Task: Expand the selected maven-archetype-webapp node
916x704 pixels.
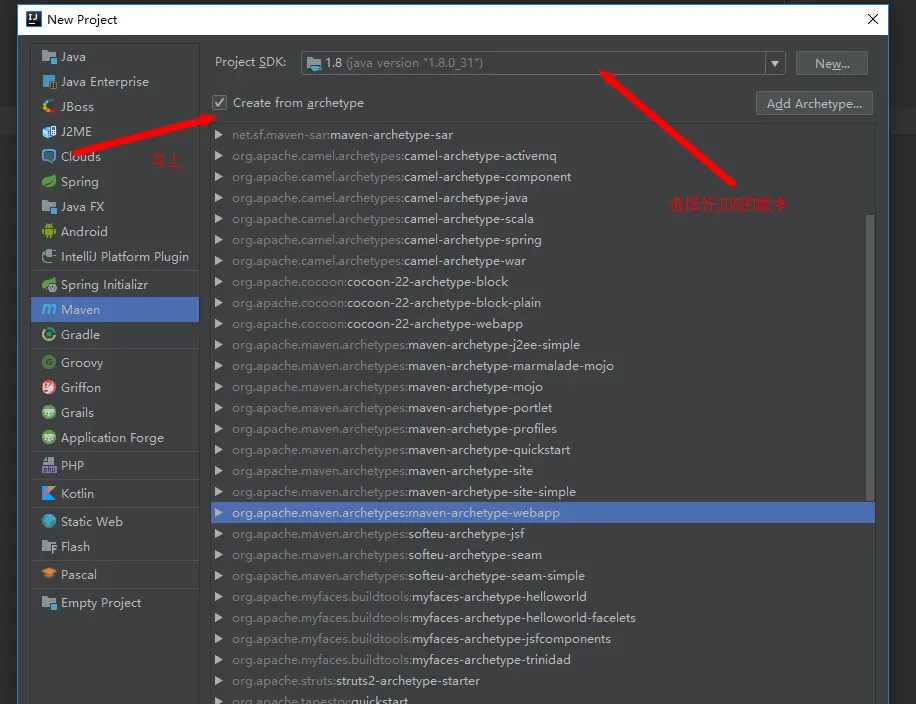Action: coord(218,513)
